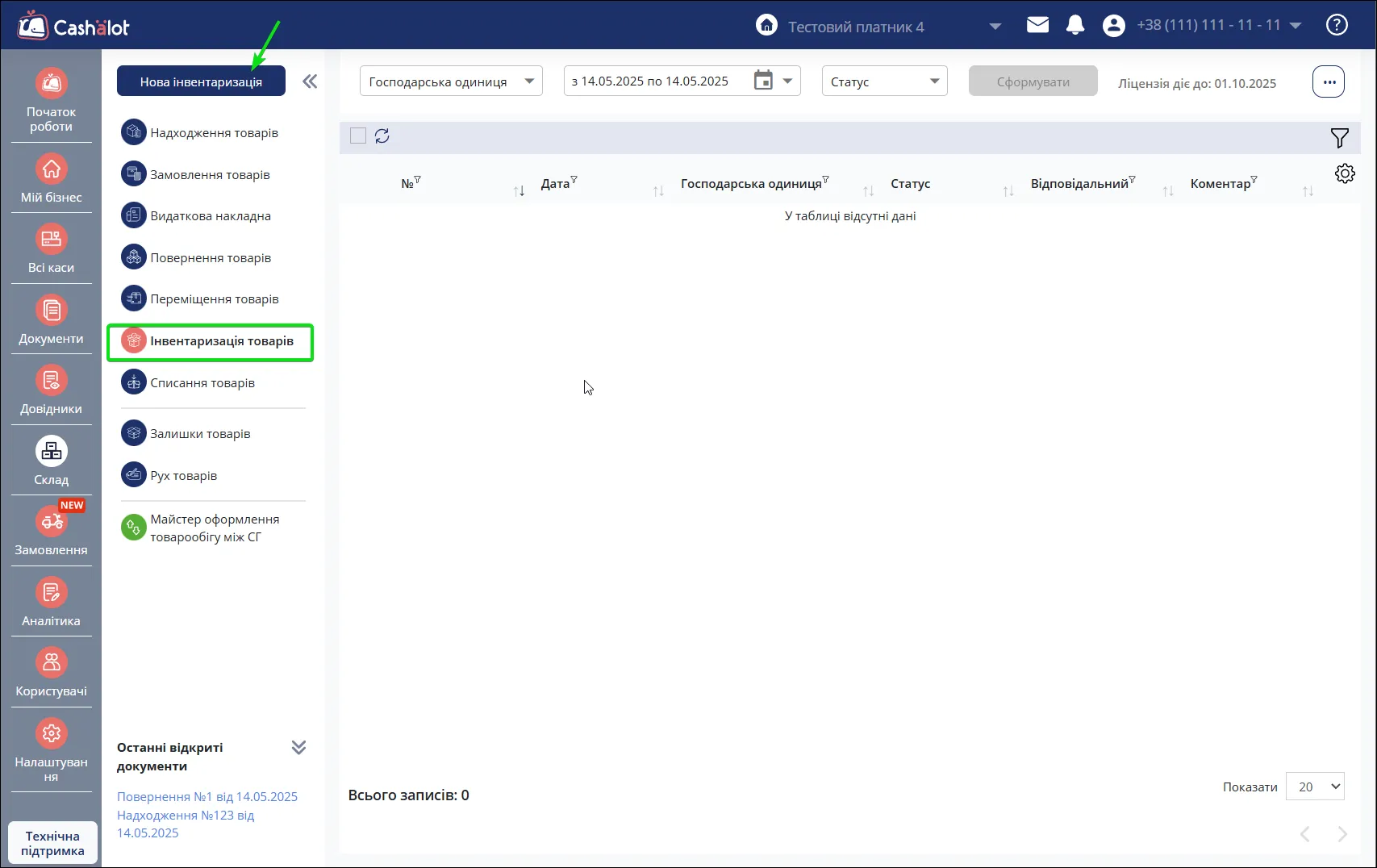Screen dimensions: 1377x868
Task: Refresh the table with the reload icon
Action: click(x=382, y=136)
